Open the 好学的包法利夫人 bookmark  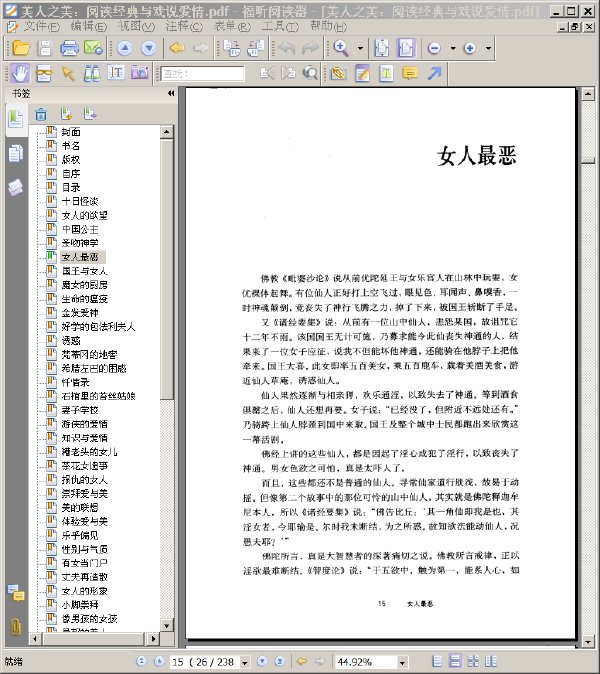pyautogui.click(x=98, y=327)
